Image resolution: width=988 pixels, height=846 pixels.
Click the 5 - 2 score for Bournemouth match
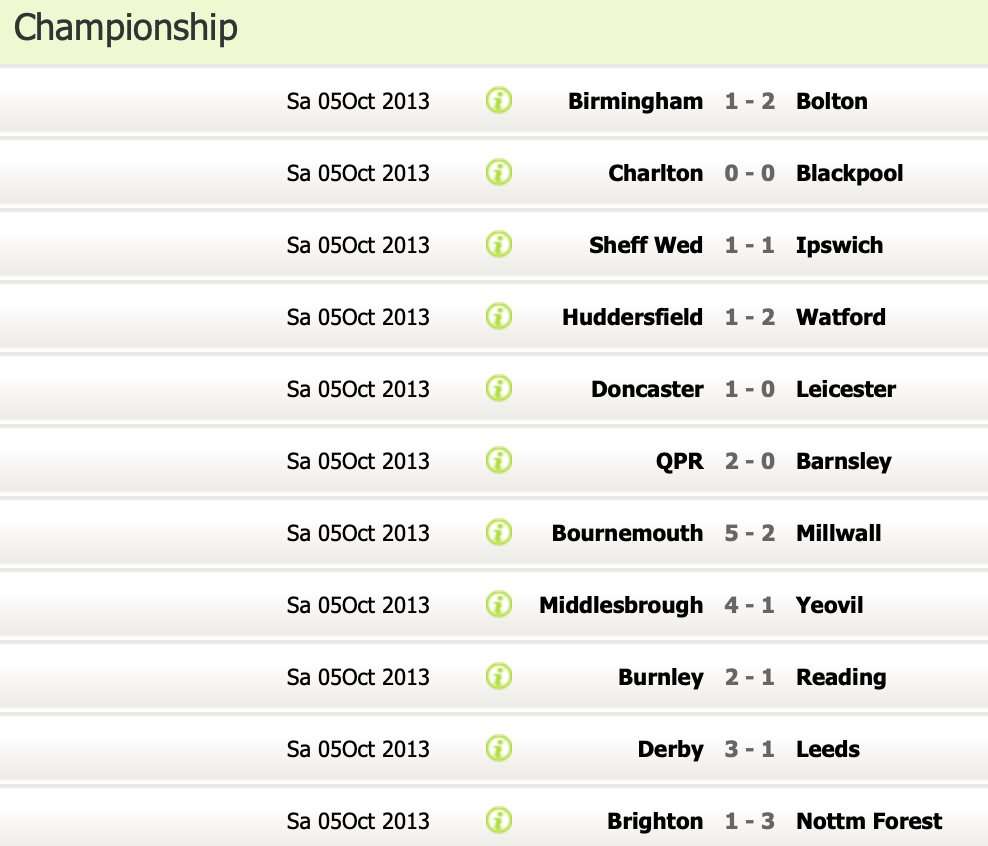pos(750,533)
